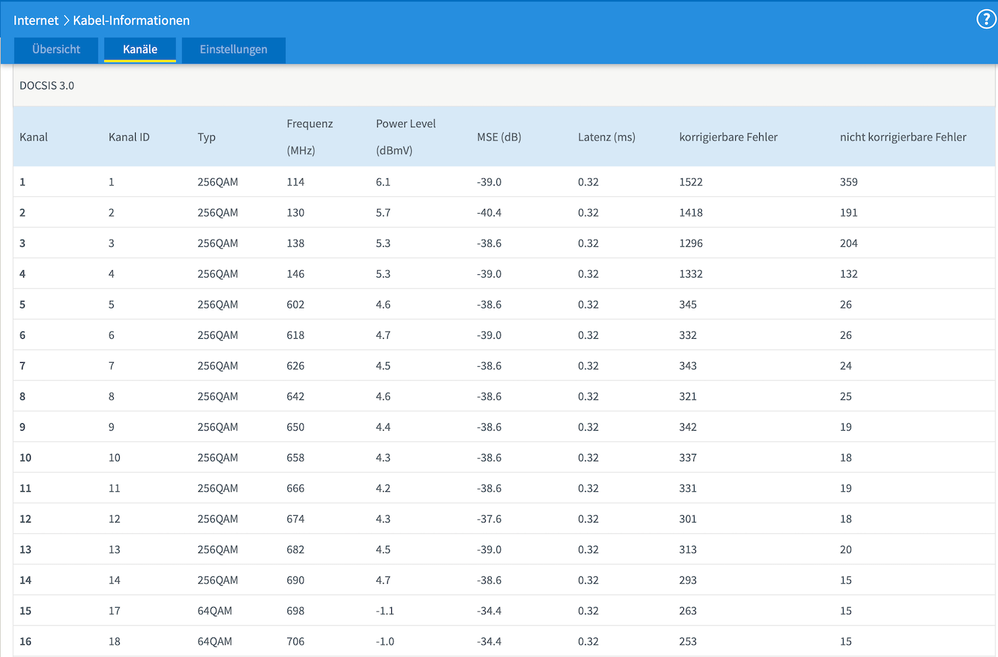Click the help question mark icon
The height and width of the screenshot is (657, 998).
[x=985, y=20]
